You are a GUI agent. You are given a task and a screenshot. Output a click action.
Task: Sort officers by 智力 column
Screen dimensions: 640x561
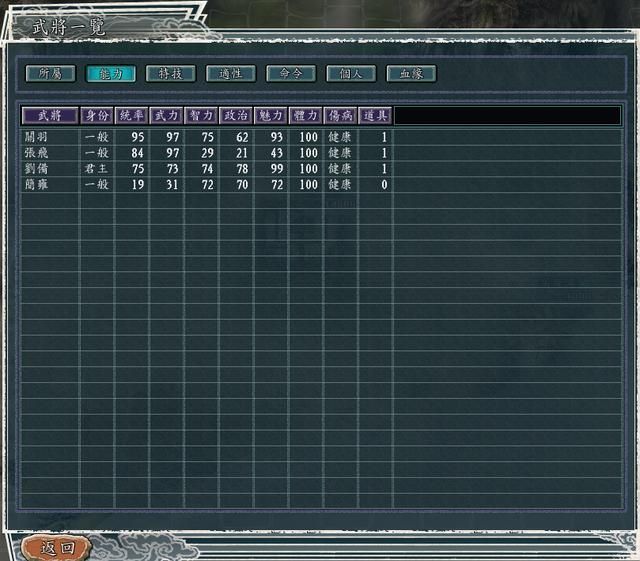[202, 116]
